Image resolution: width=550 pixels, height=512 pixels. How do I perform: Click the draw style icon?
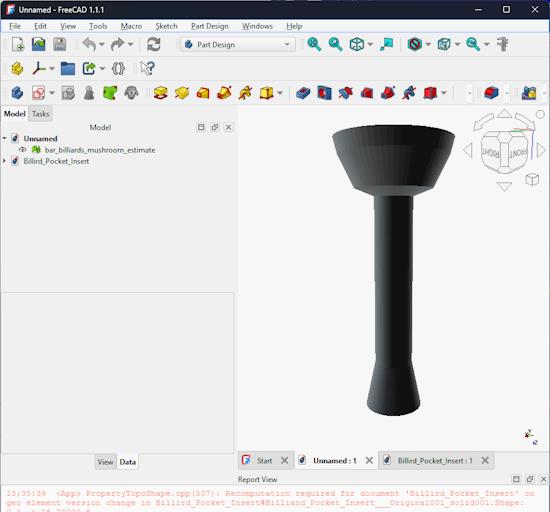click(x=415, y=45)
